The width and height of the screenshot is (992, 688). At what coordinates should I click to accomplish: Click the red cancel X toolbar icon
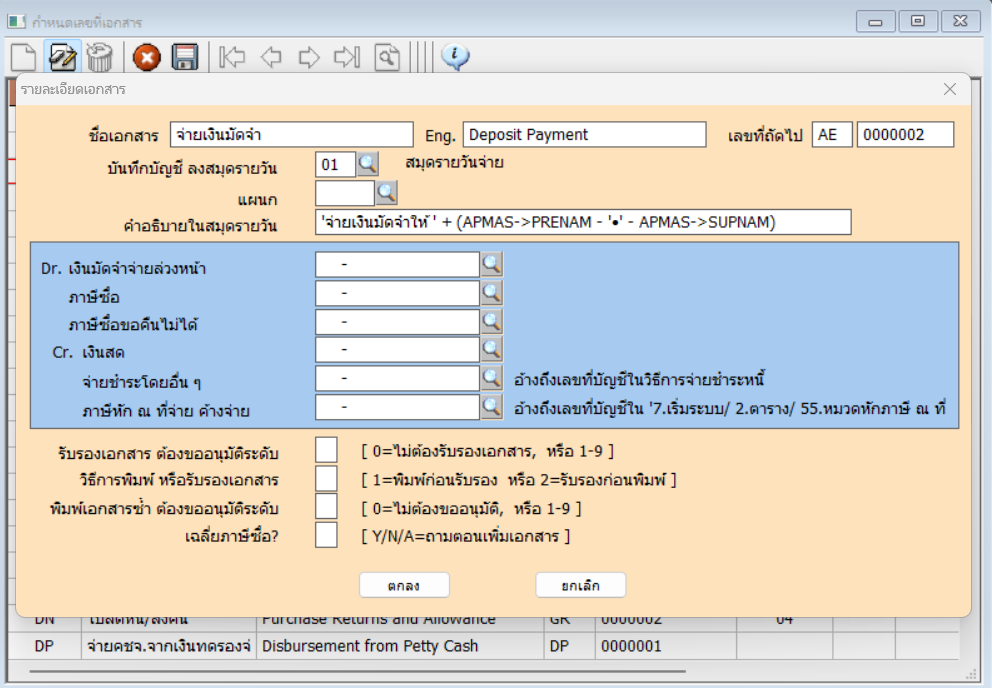tap(147, 57)
